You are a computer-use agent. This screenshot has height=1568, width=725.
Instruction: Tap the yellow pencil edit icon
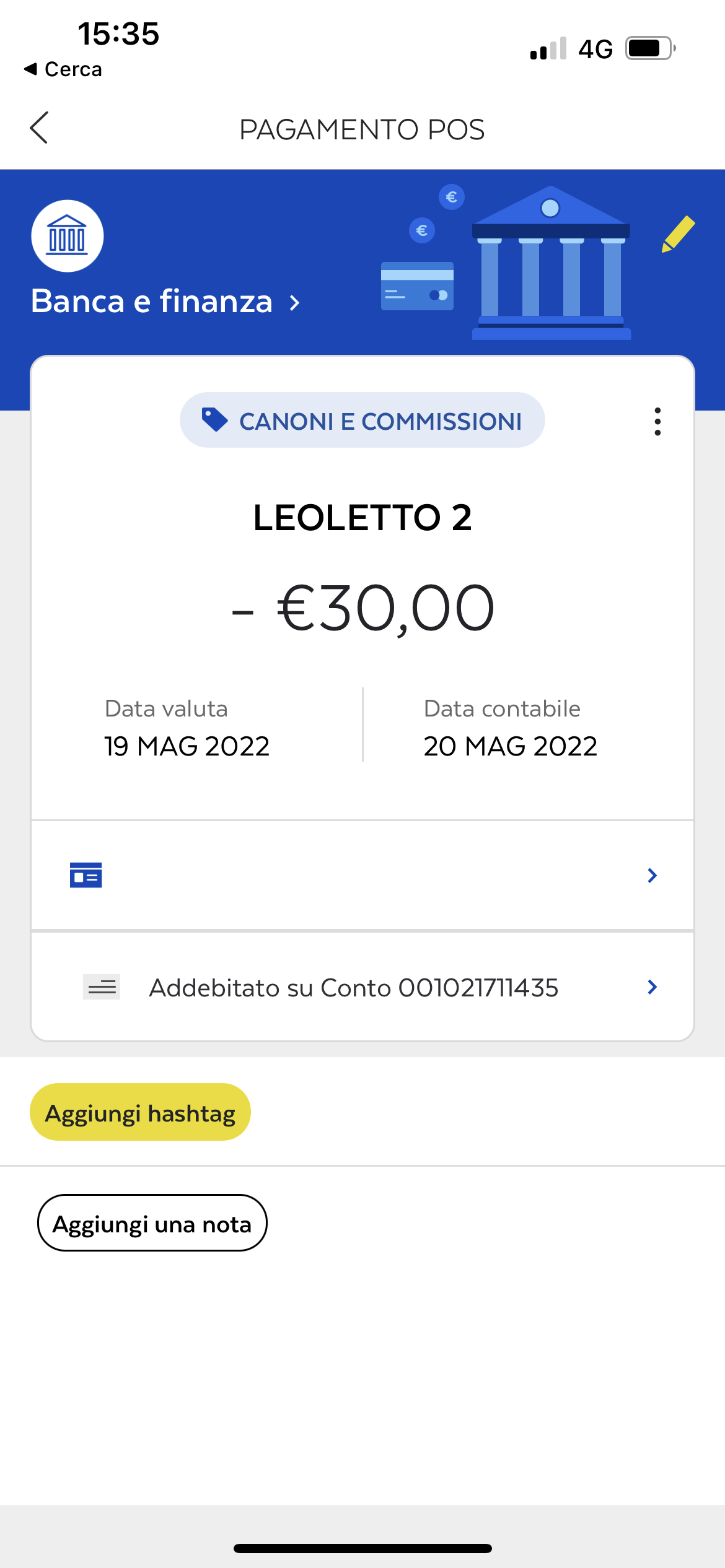click(x=678, y=234)
